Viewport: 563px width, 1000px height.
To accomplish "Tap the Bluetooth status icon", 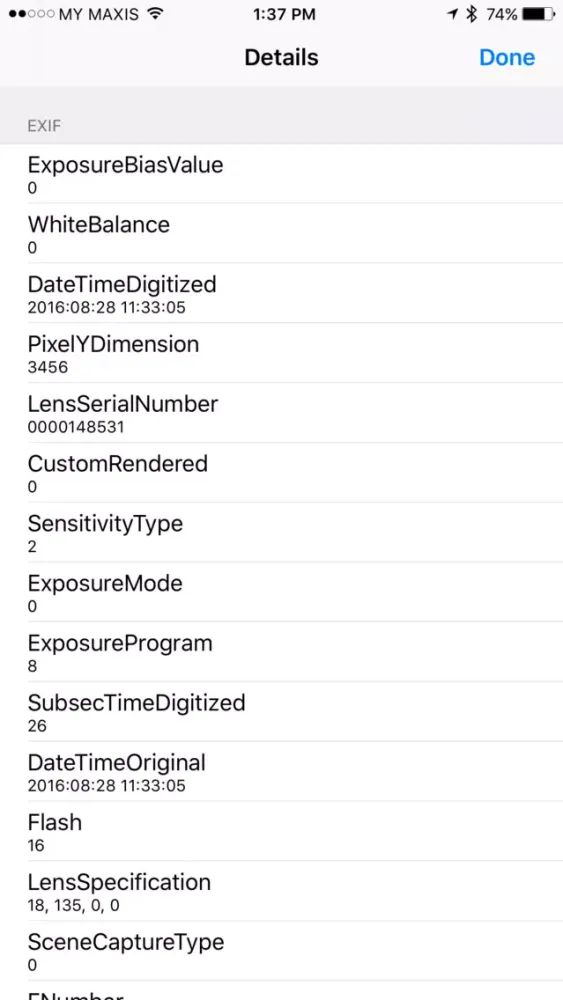I will tap(472, 14).
